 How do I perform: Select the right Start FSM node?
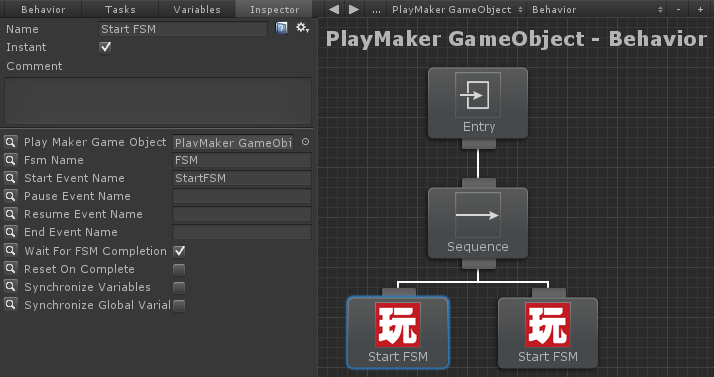[x=548, y=333]
